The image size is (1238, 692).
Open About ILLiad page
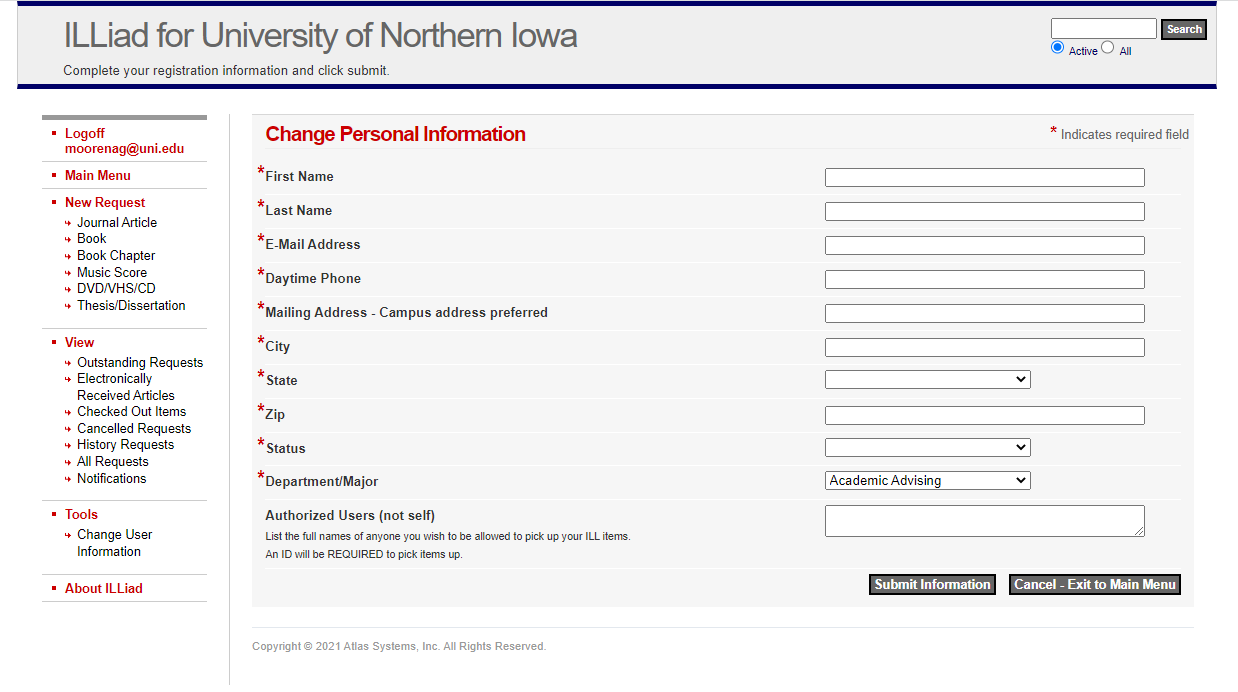(x=104, y=589)
